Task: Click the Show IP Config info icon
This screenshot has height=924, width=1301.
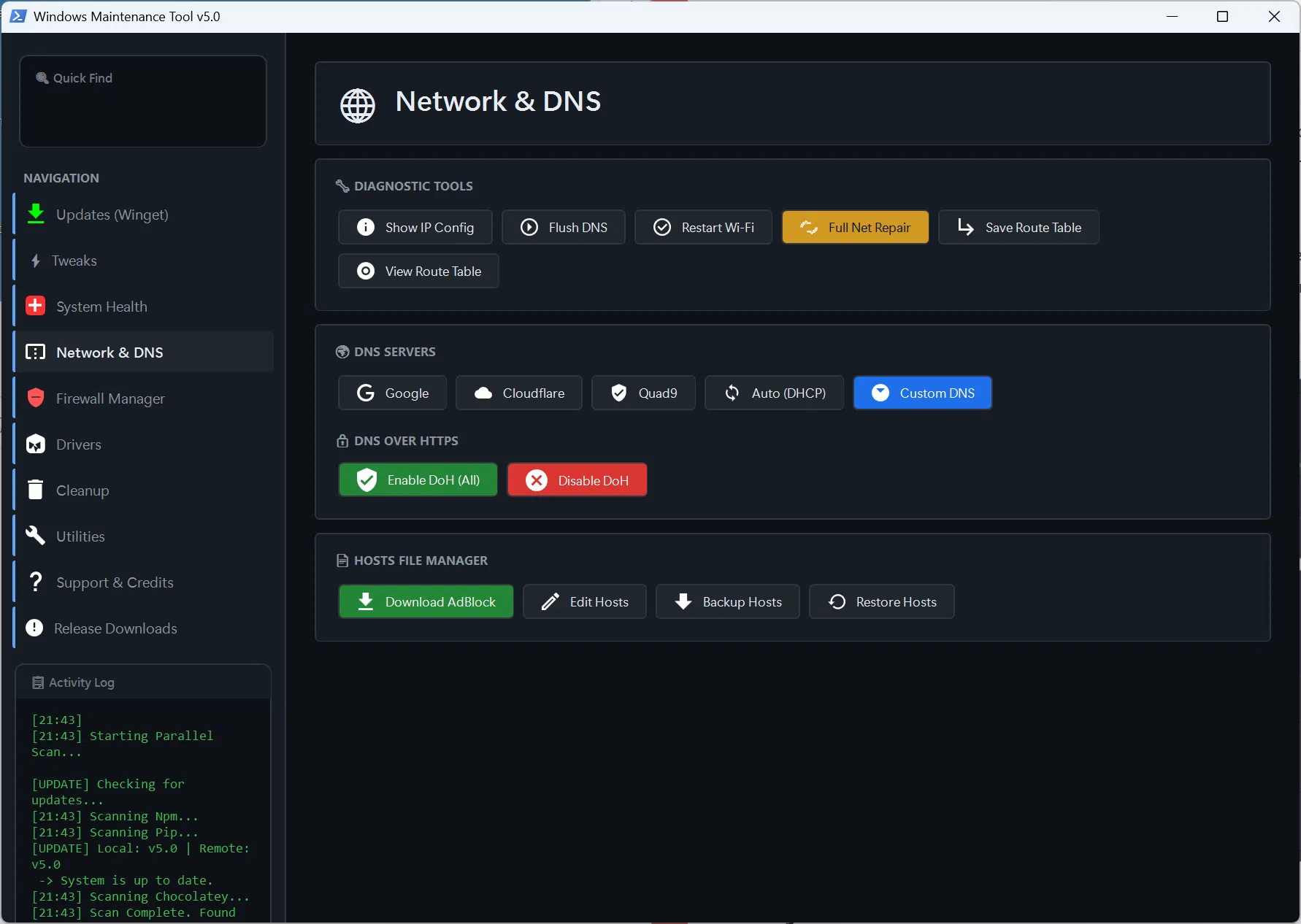Action: point(366,228)
